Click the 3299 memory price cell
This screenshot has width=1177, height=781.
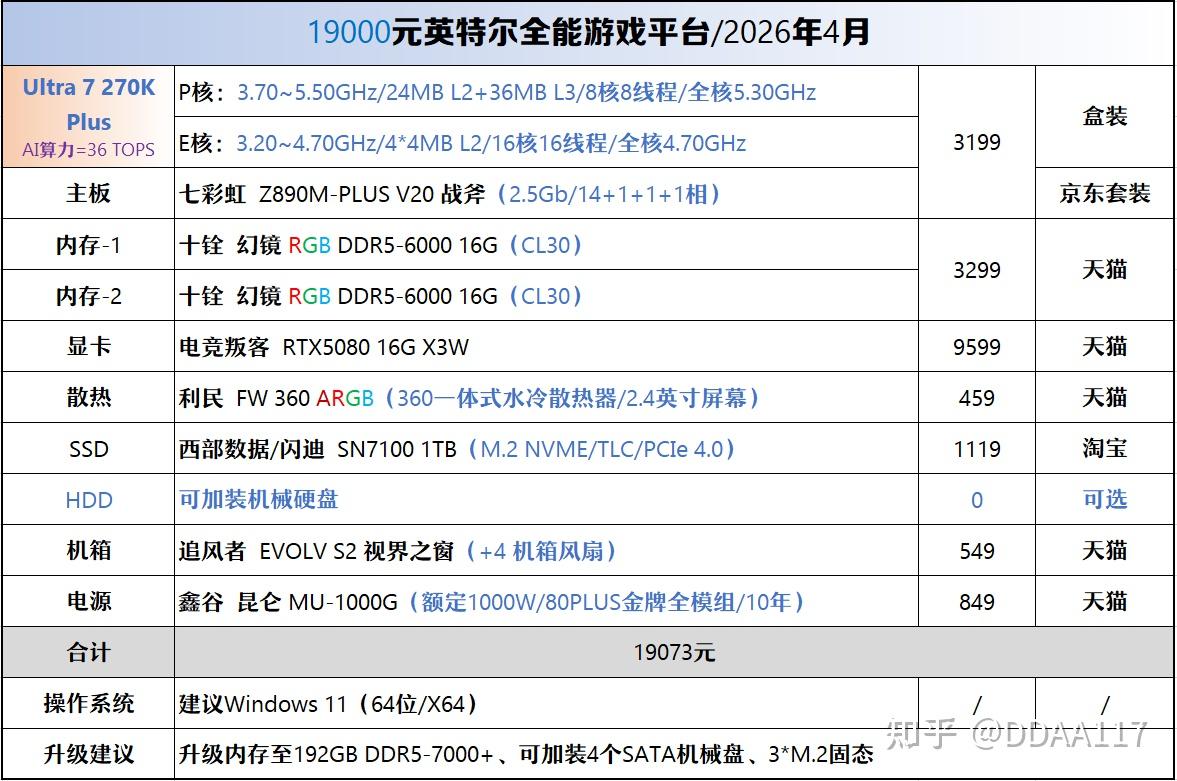coord(977,270)
